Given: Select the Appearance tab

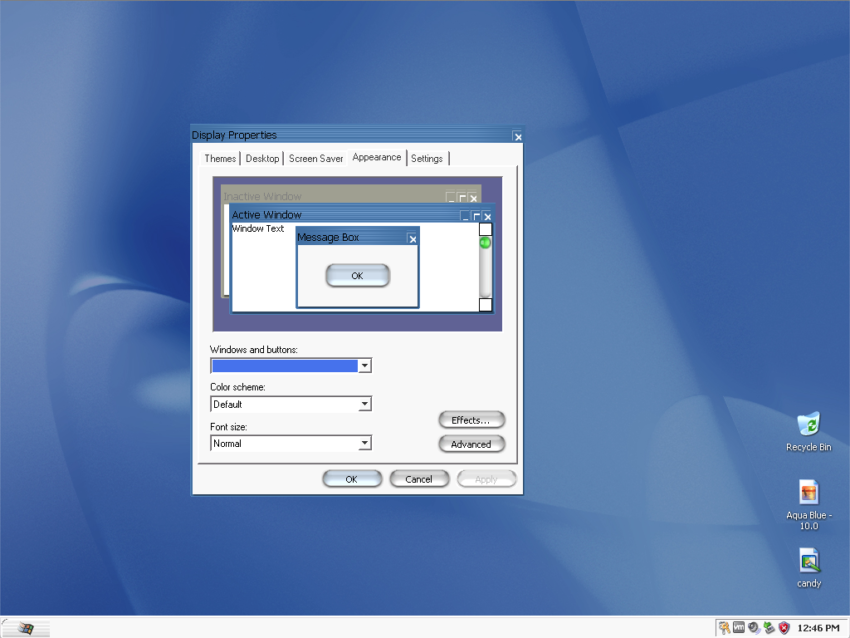Looking at the screenshot, I should click(x=377, y=157).
